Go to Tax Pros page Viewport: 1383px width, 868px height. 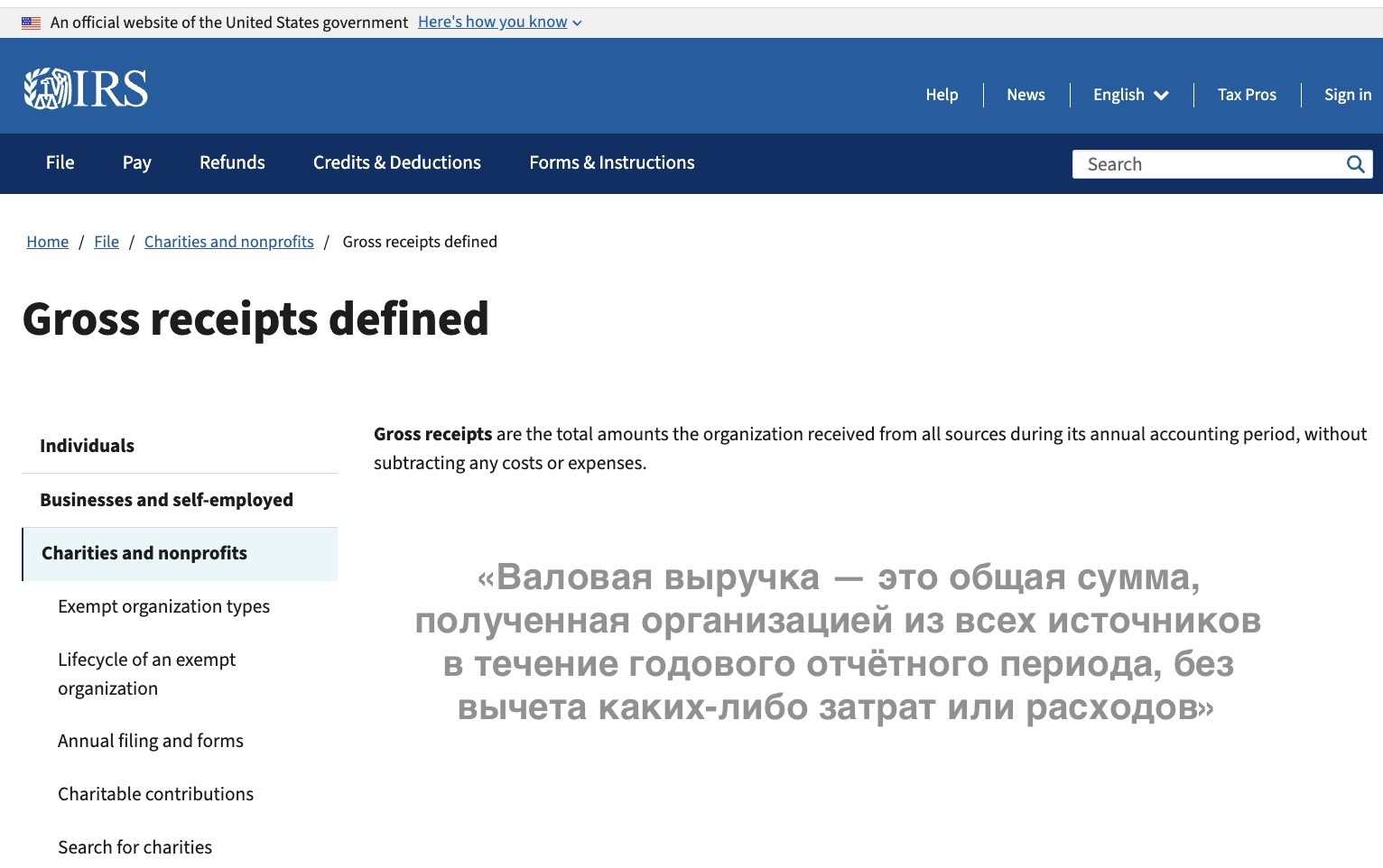[x=1247, y=95]
